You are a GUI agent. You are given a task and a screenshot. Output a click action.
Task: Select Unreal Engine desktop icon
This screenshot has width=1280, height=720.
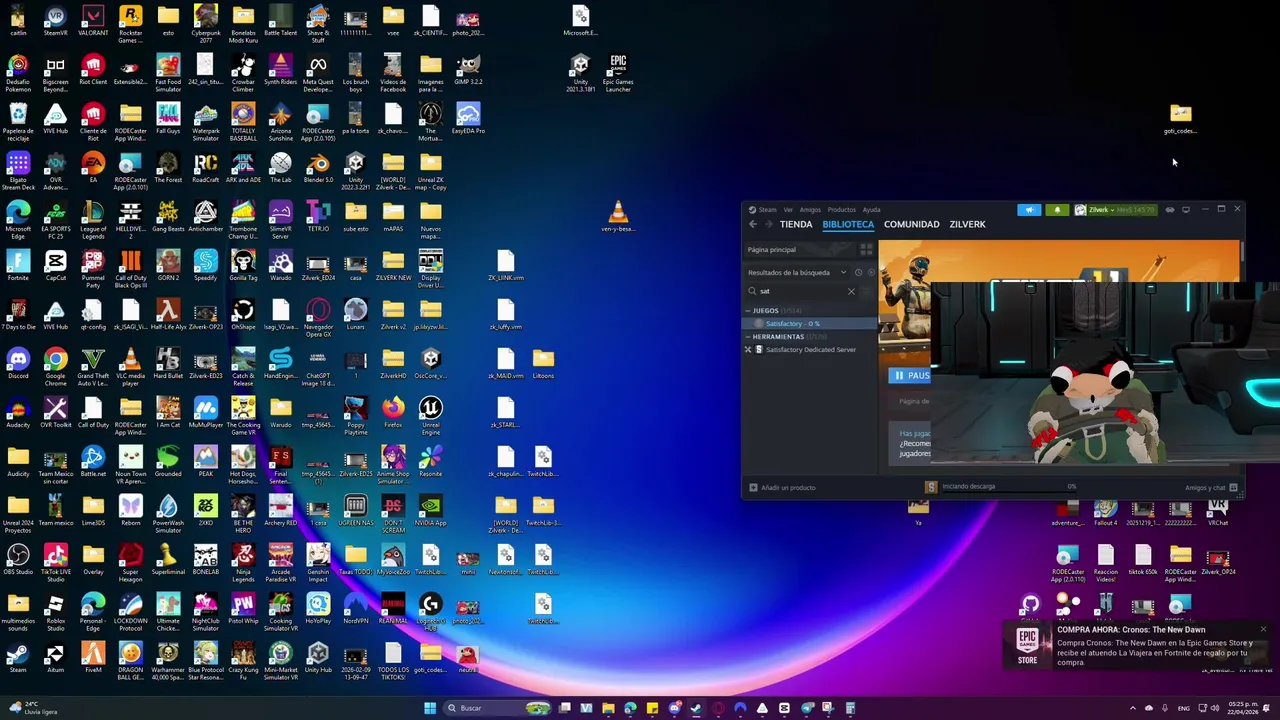[431, 412]
